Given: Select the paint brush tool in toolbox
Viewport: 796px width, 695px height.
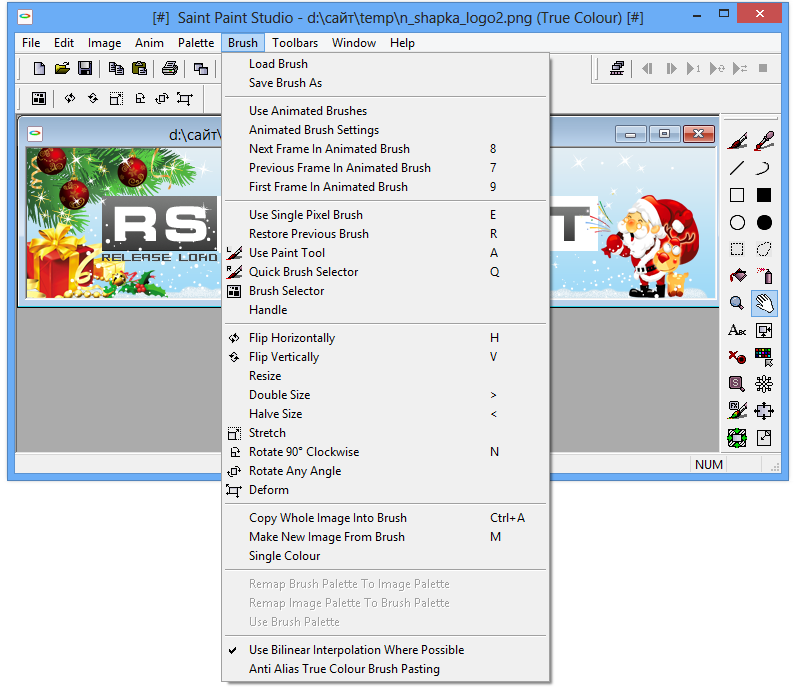Looking at the screenshot, I should 737,141.
